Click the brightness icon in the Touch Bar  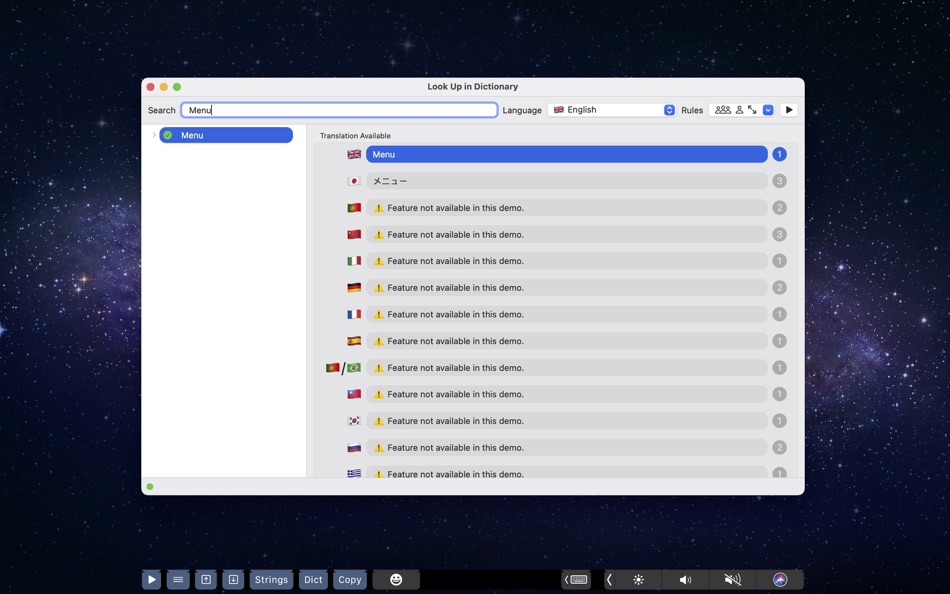coord(639,580)
